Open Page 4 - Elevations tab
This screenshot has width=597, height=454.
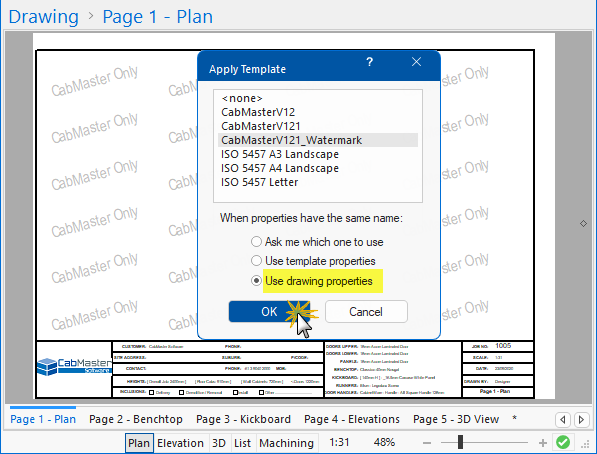point(352,419)
